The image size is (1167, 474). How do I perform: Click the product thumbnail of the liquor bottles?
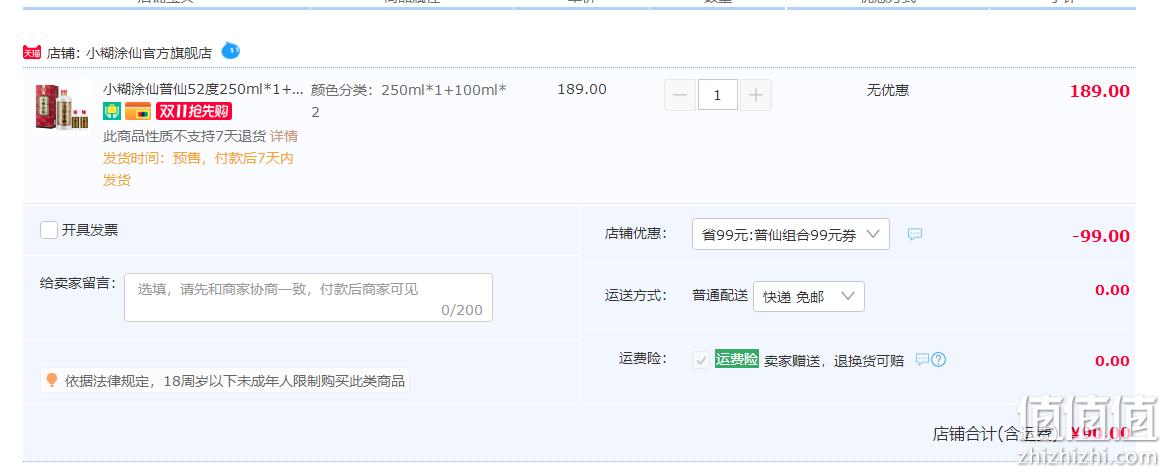click(62, 106)
